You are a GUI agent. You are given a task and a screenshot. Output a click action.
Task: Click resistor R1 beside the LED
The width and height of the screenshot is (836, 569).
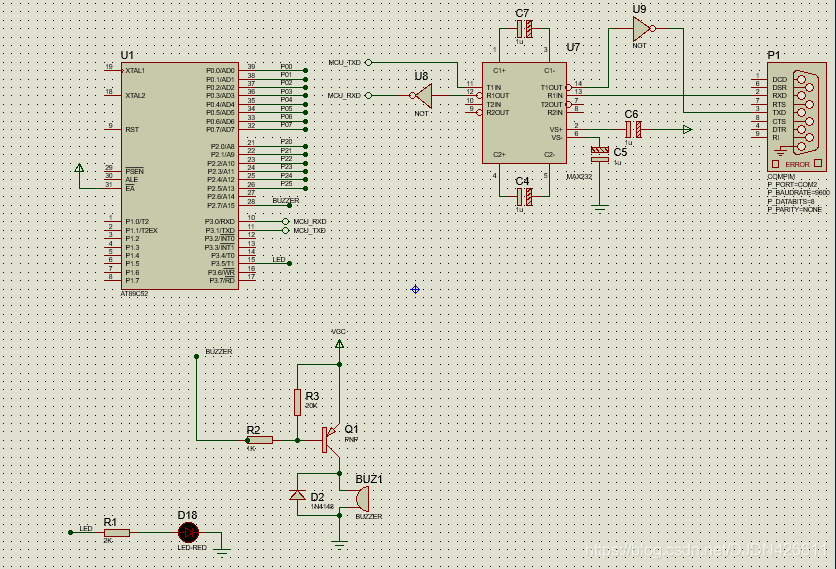pyautogui.click(x=117, y=533)
